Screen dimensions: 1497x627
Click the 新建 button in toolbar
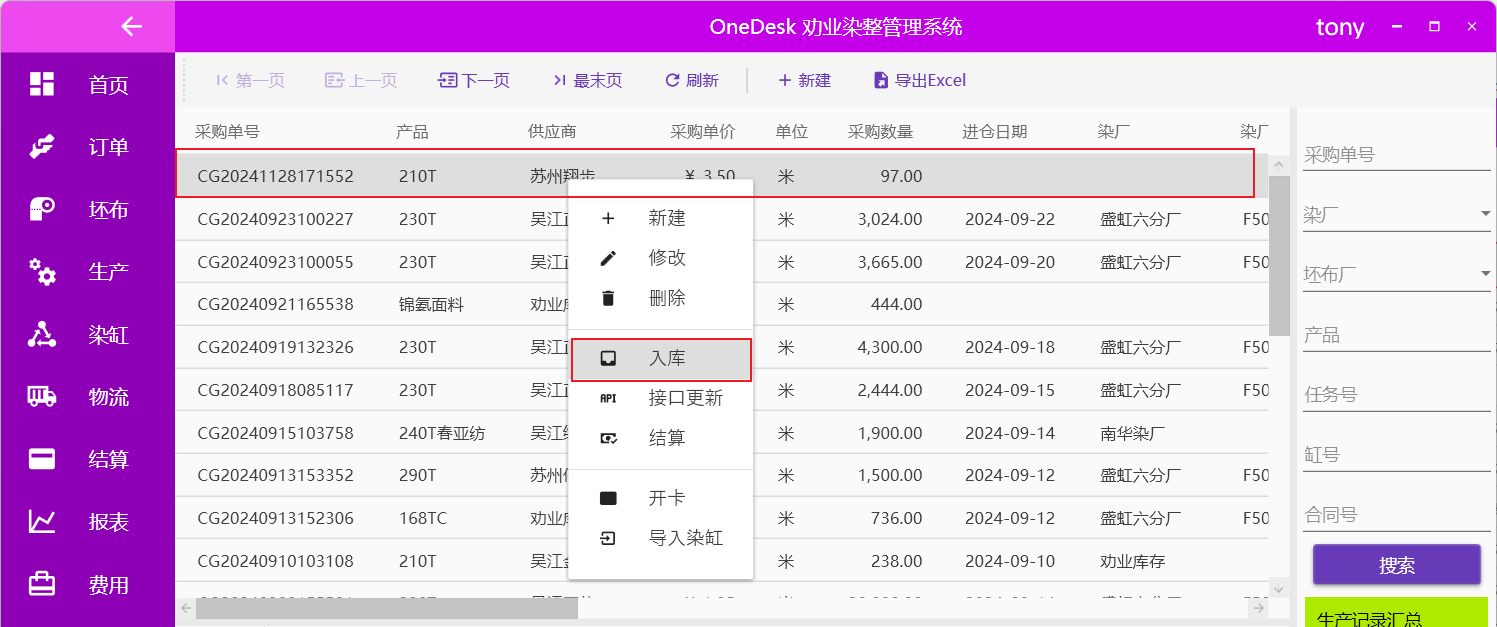tap(804, 80)
